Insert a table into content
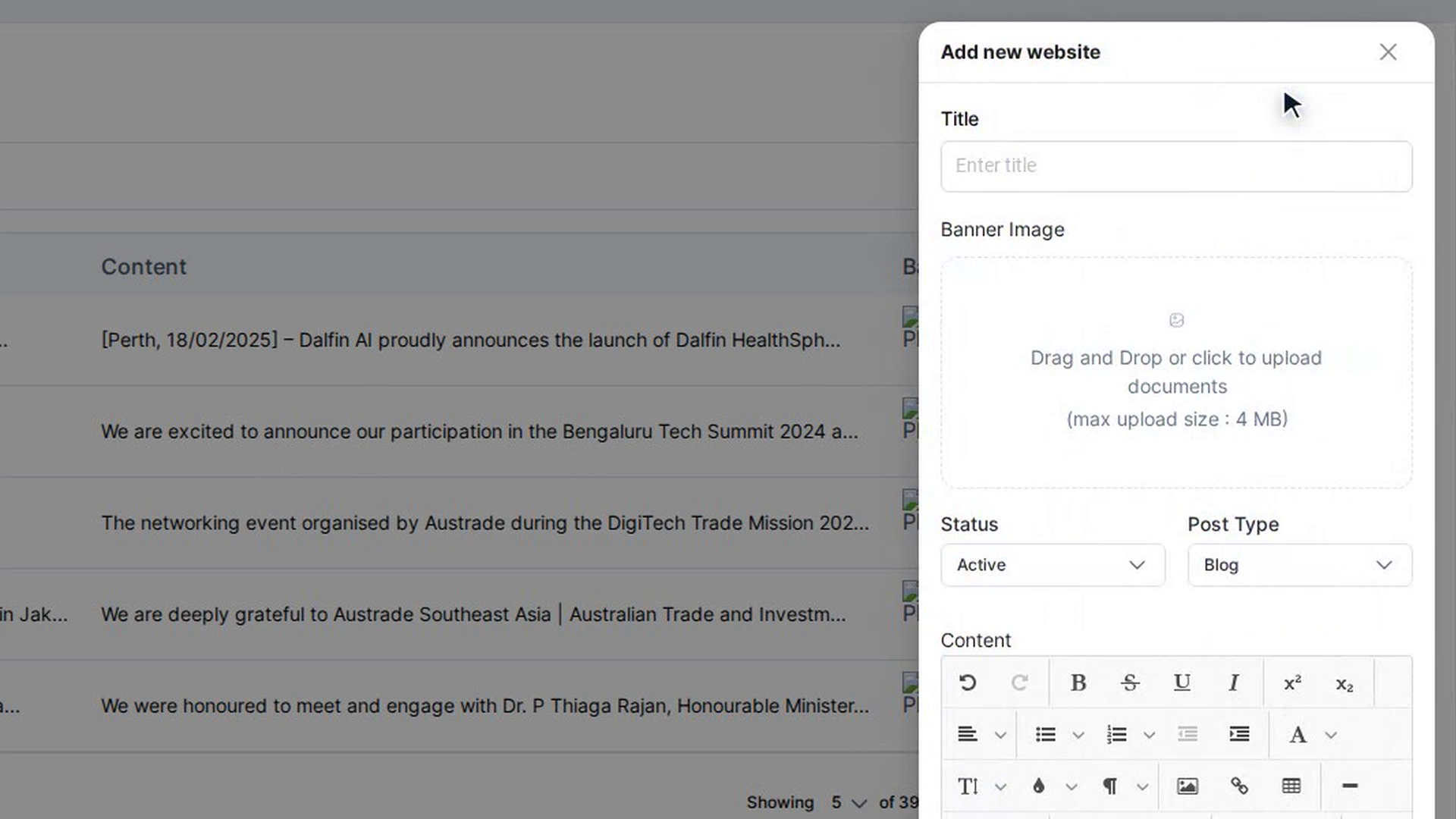 click(x=1291, y=786)
